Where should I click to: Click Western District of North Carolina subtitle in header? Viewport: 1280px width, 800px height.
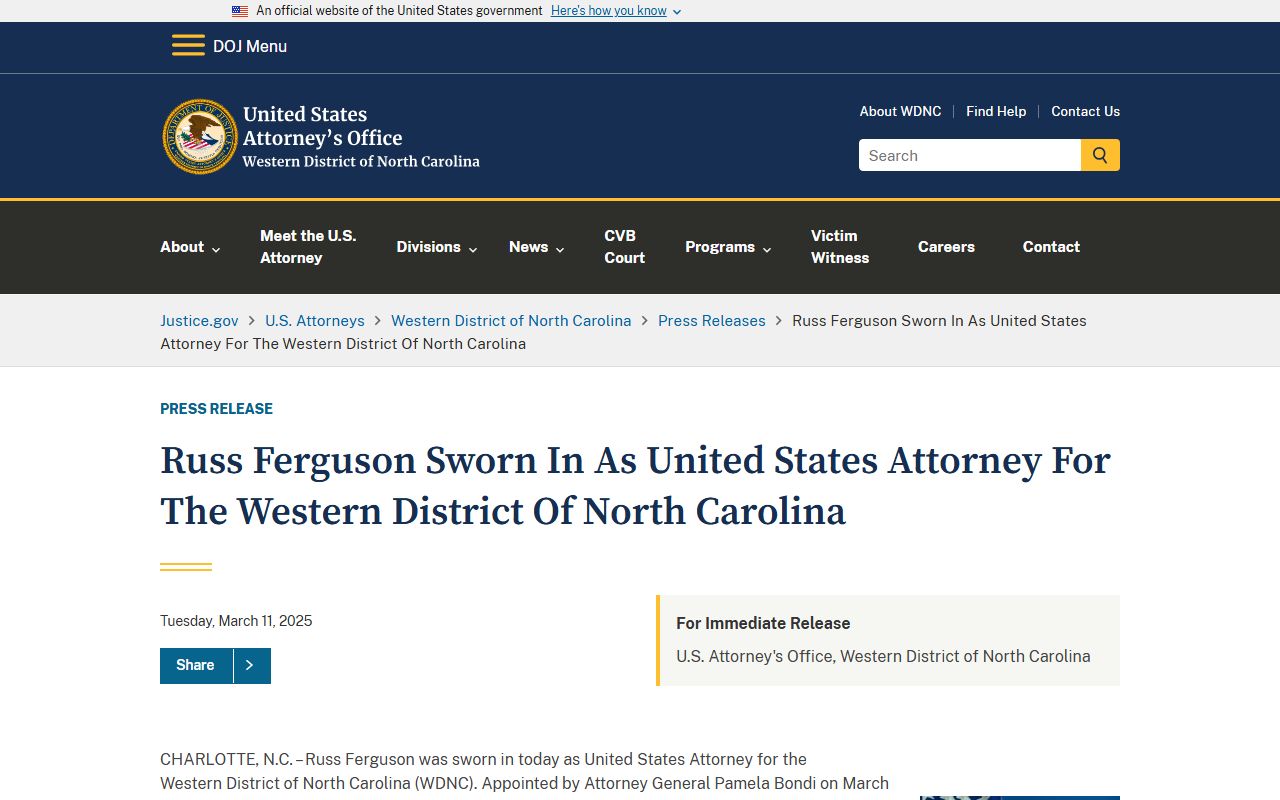pyautogui.click(x=361, y=162)
